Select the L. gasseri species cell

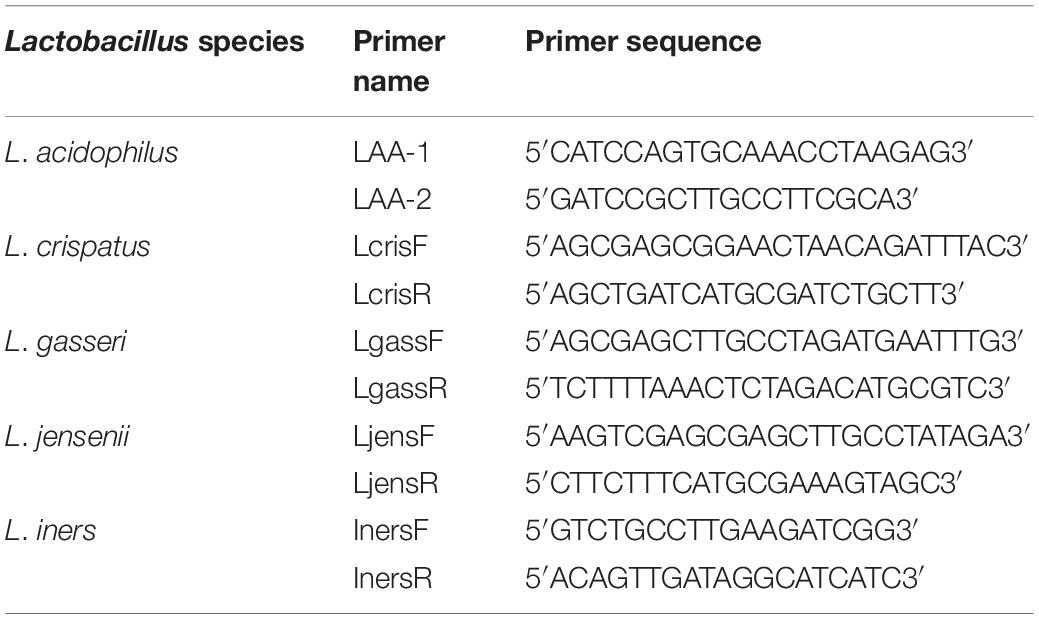tap(65, 342)
